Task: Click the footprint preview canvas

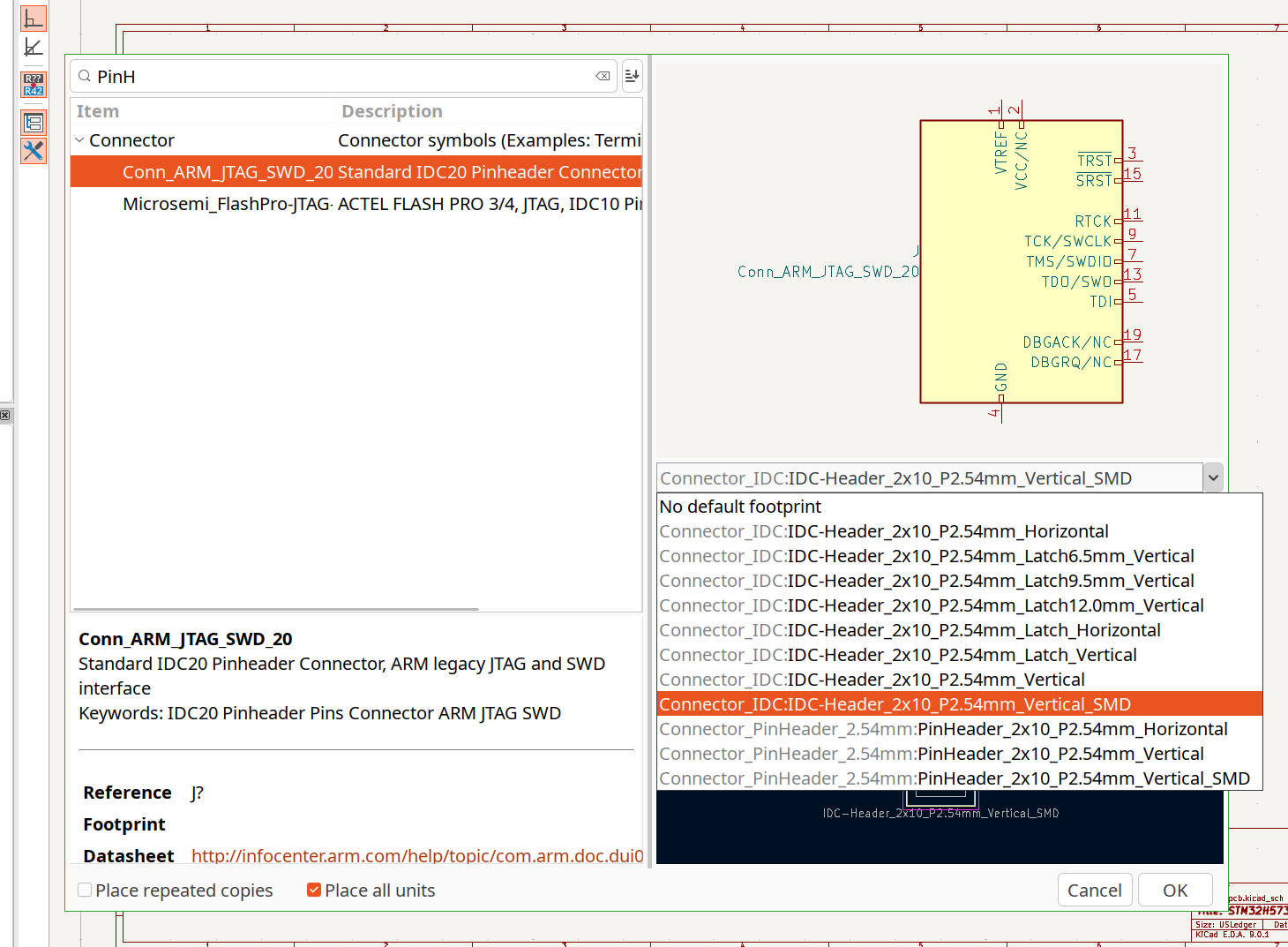Action: 940,828
